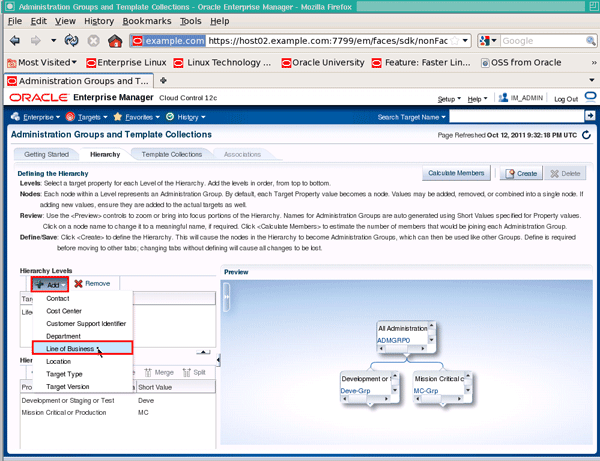Click the Search Target Name go arrow
This screenshot has width=600, height=461.
click(x=590, y=115)
